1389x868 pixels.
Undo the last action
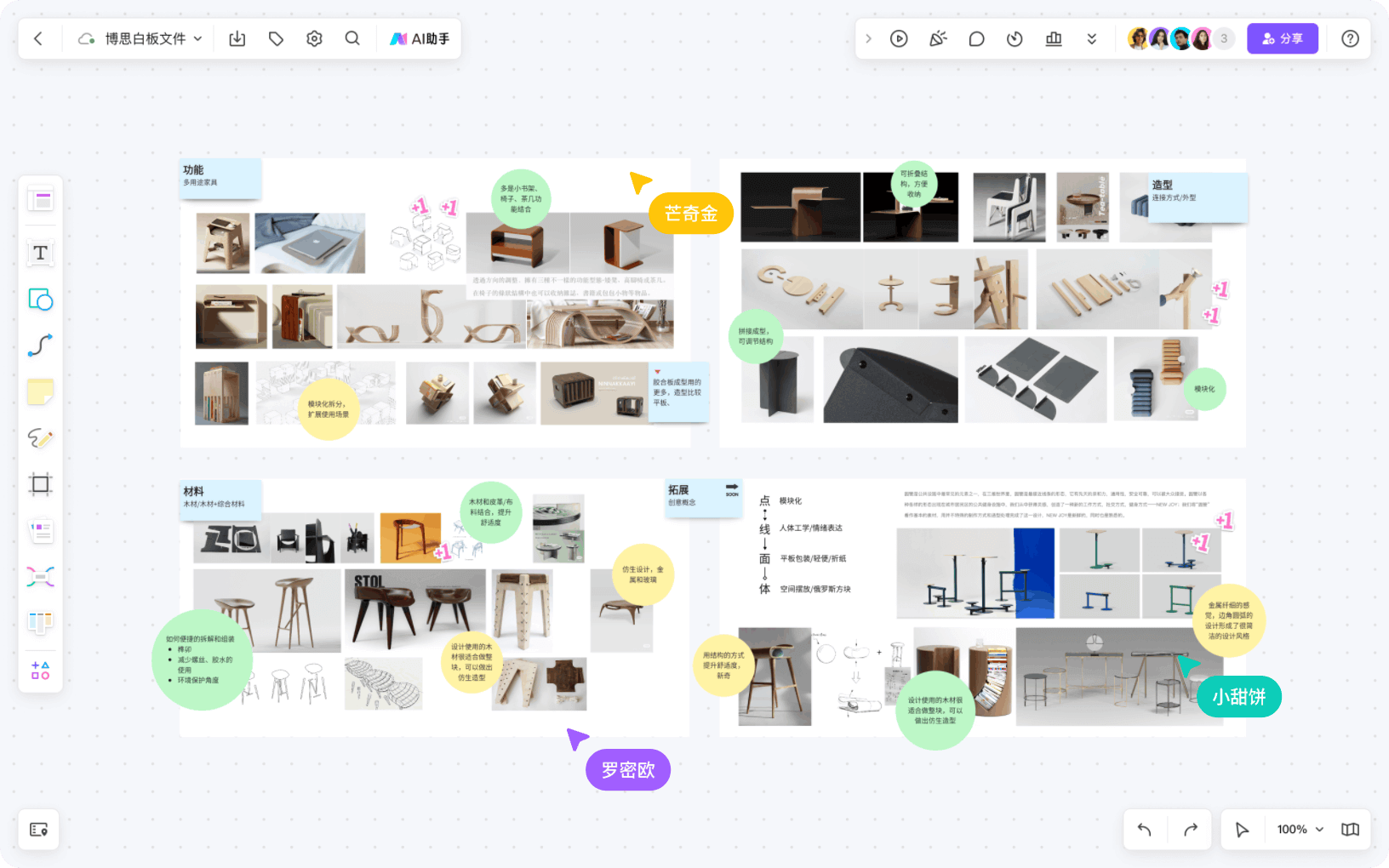(1145, 830)
